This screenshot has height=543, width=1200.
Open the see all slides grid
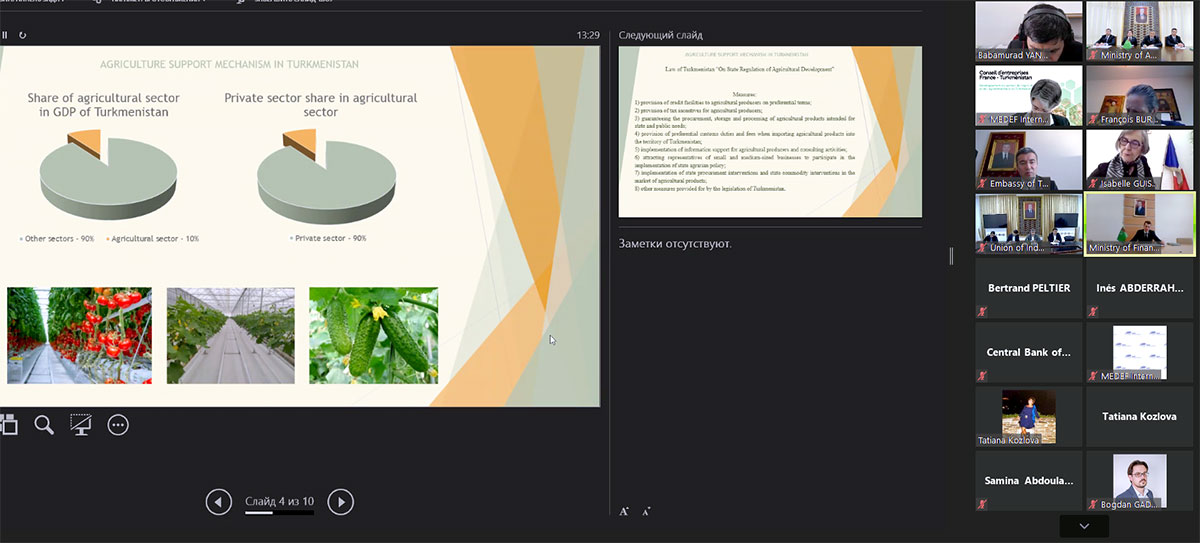pos(8,425)
